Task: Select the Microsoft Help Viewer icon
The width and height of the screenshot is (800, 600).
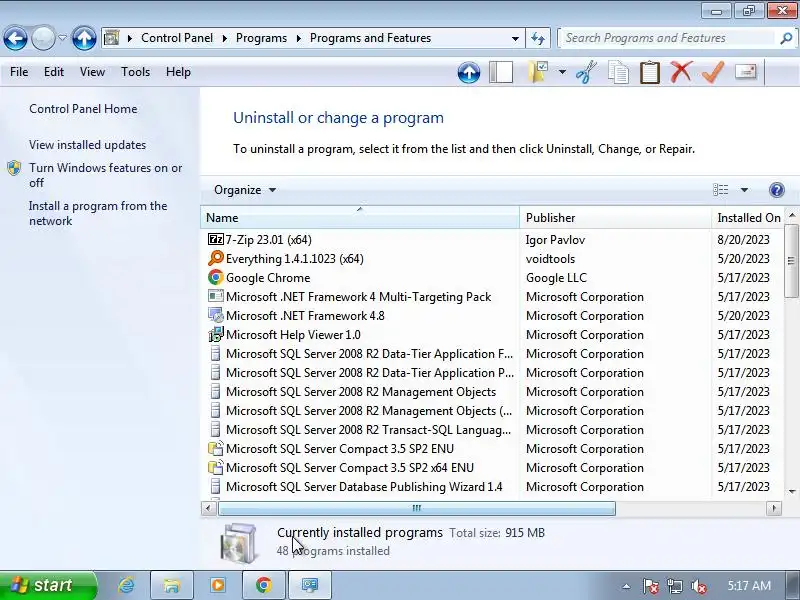Action: pos(215,335)
